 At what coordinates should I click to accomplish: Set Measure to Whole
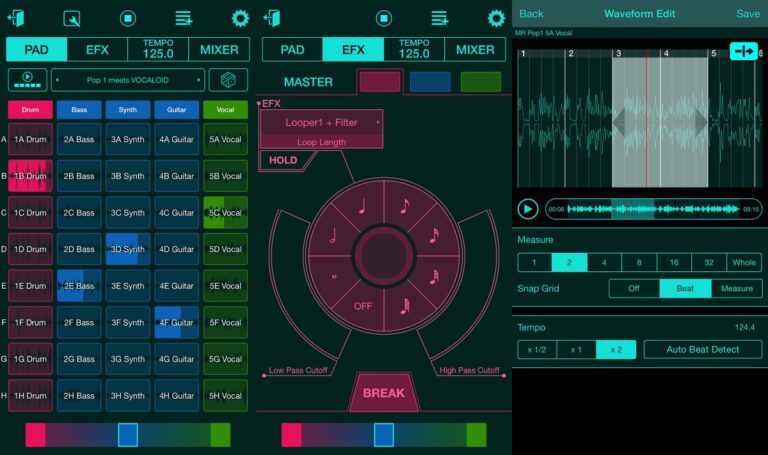(x=744, y=263)
